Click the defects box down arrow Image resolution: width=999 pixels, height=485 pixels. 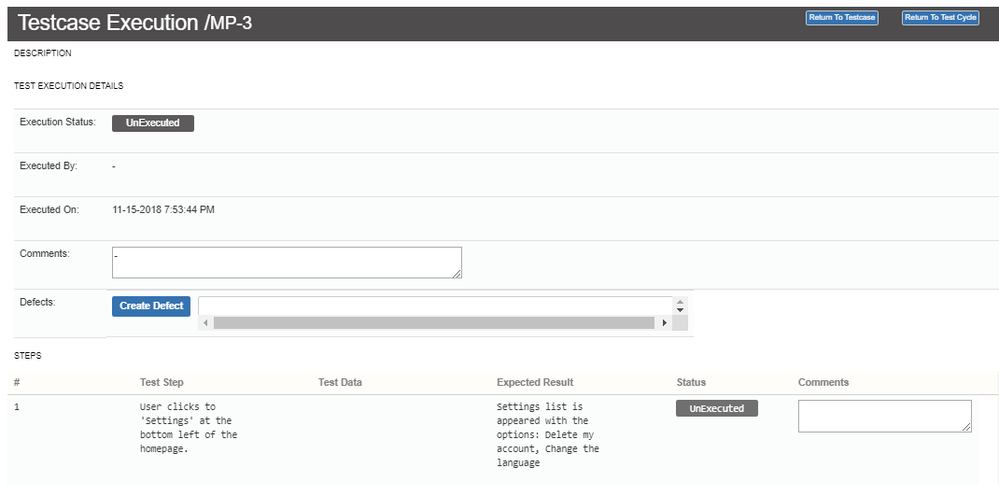click(x=680, y=310)
